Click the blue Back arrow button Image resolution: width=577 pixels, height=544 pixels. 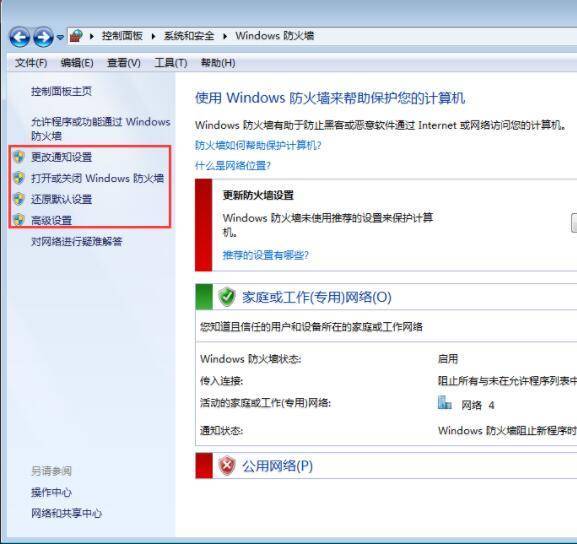[20, 37]
